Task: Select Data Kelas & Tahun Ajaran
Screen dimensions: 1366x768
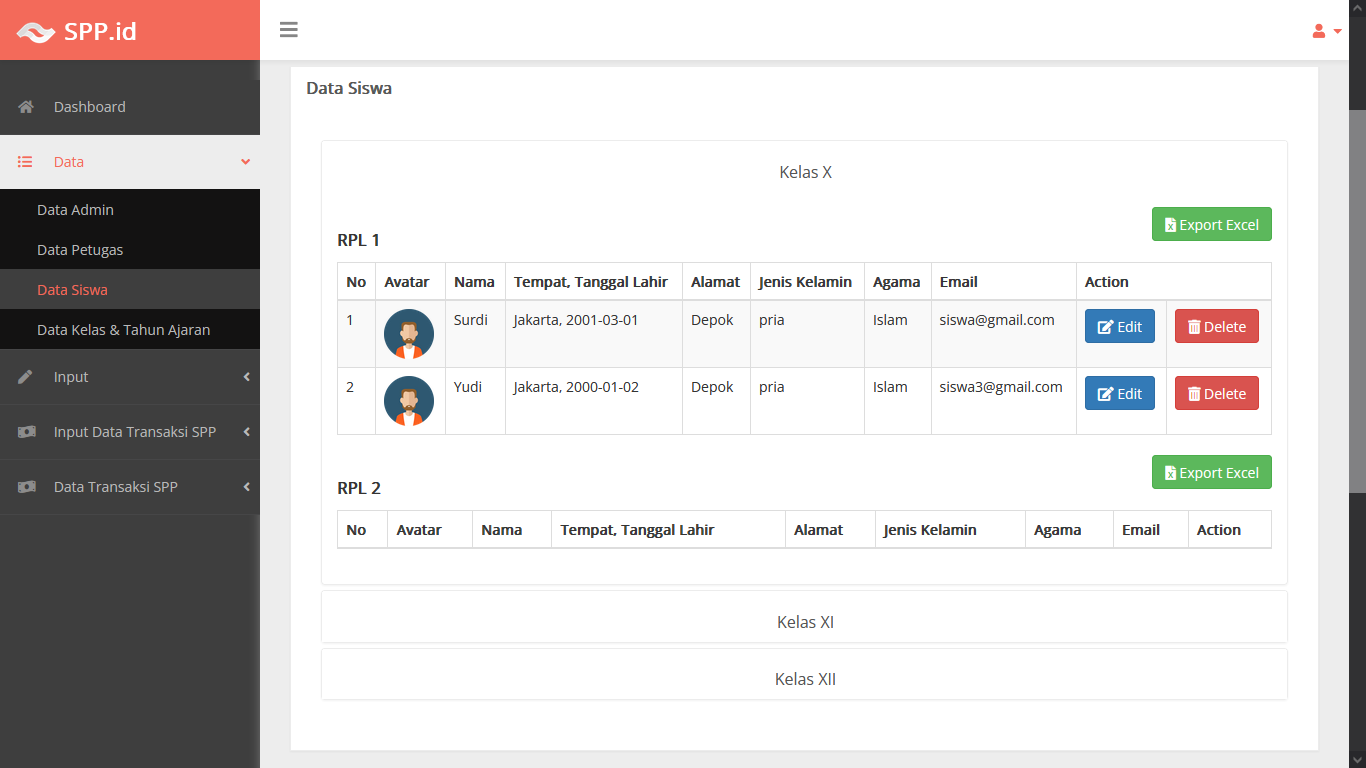Action: [123, 330]
